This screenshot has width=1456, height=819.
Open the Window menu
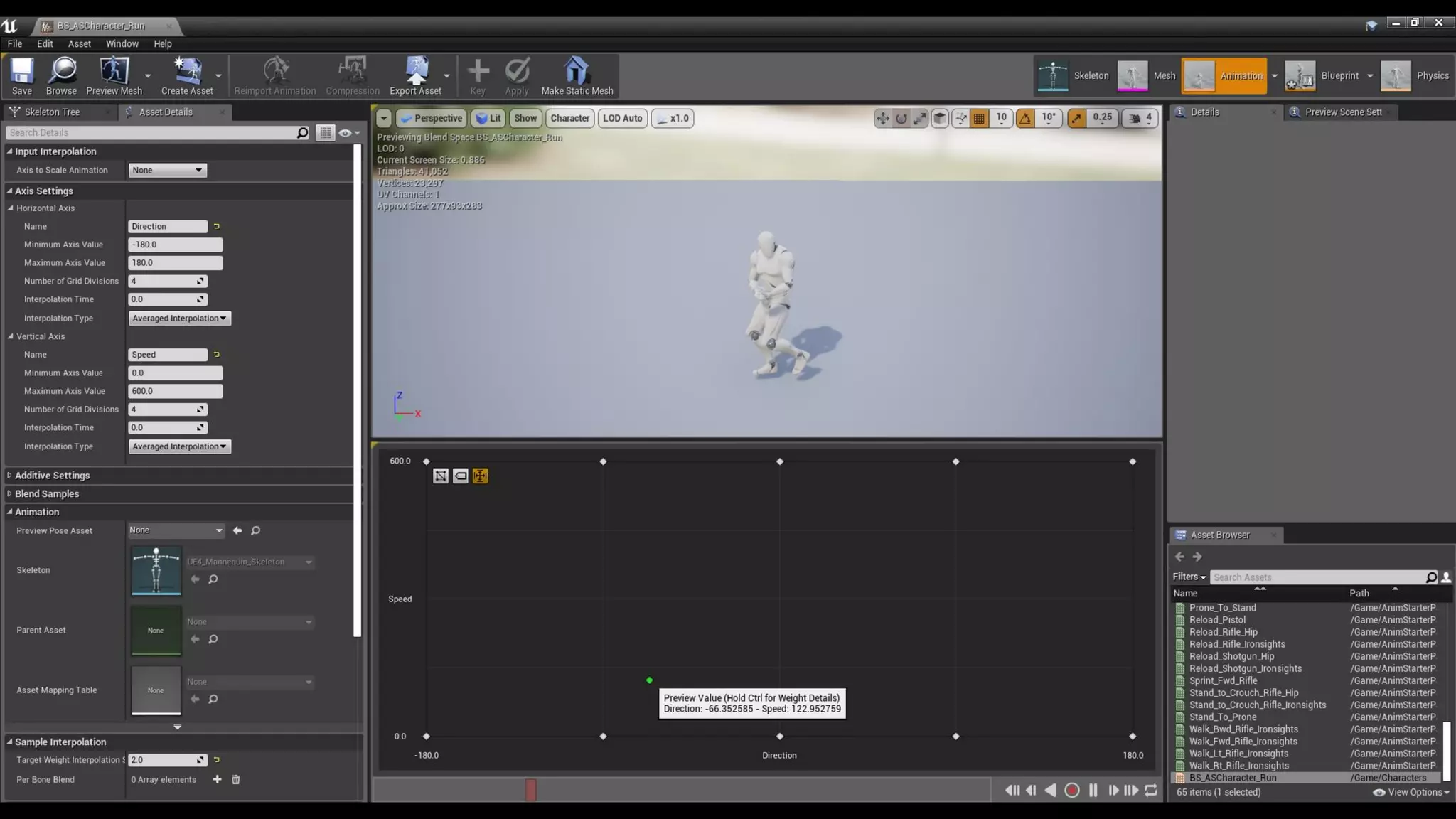(122, 43)
